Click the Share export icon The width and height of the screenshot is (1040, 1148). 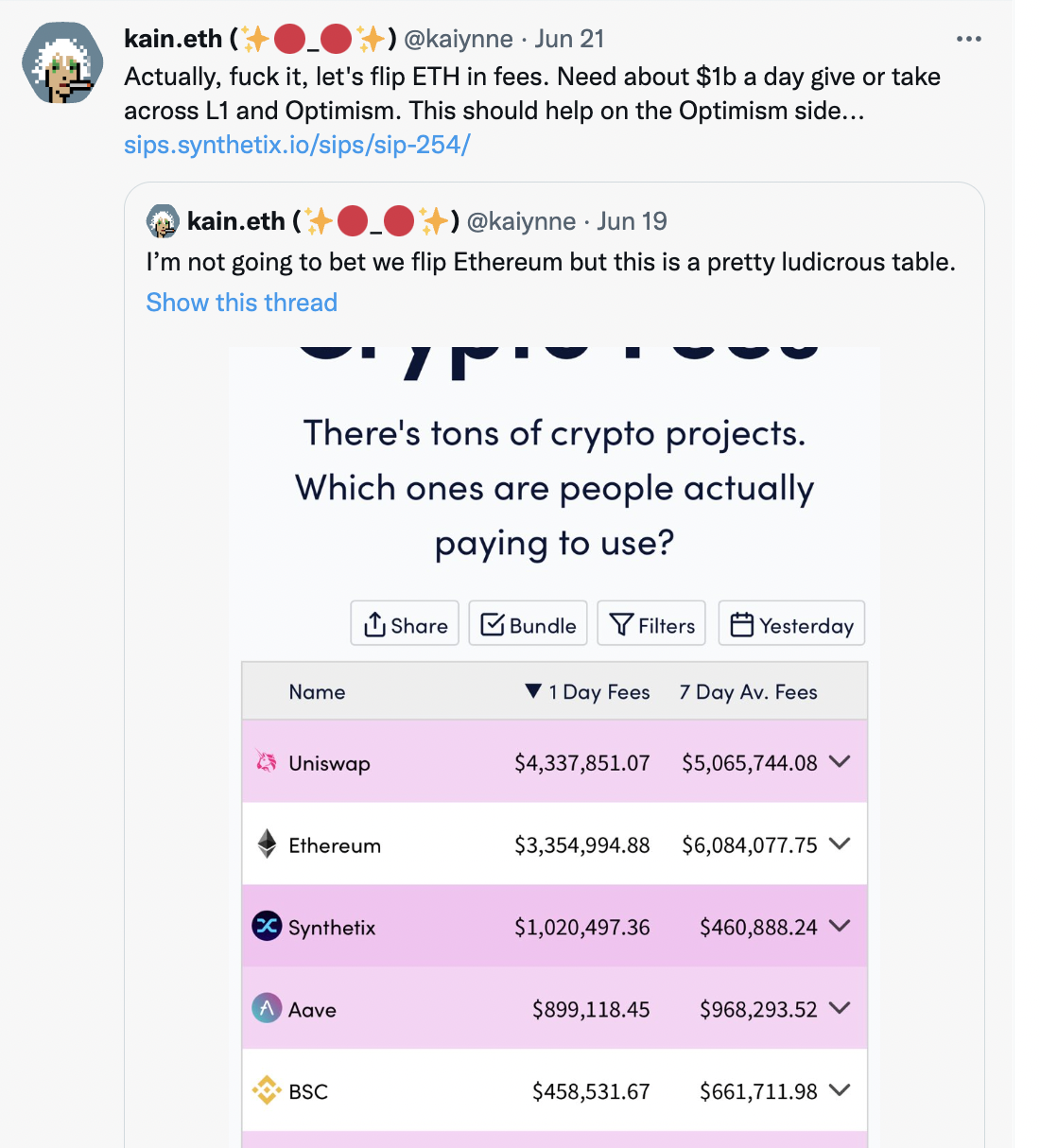tap(375, 624)
